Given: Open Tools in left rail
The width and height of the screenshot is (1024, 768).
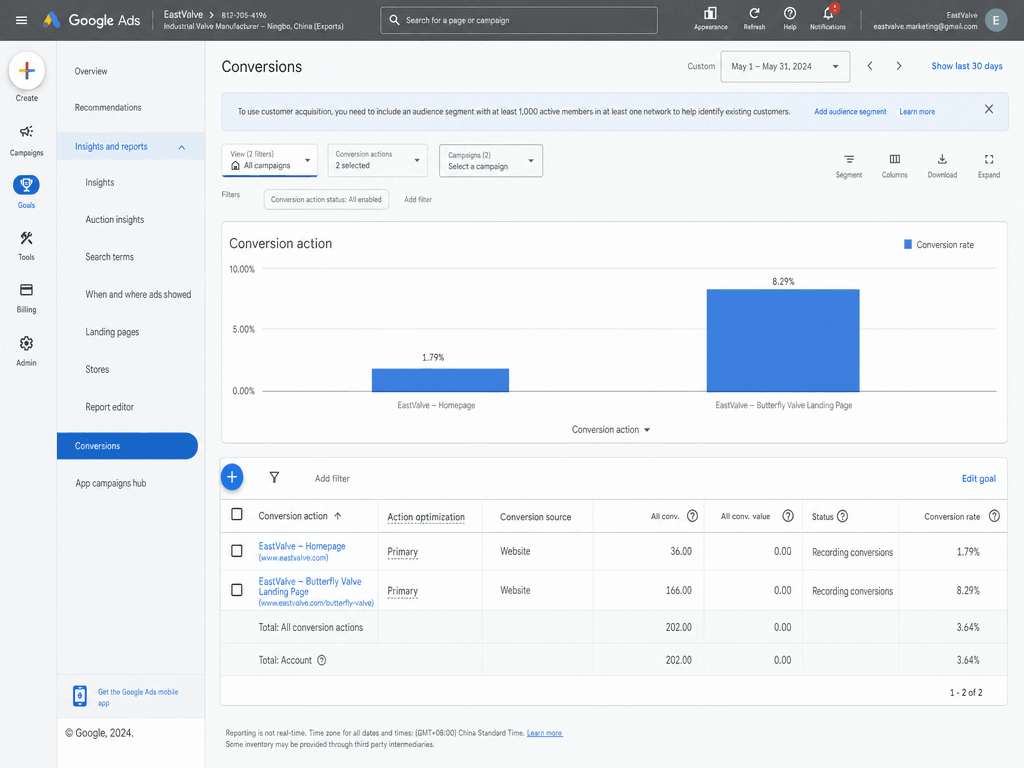Looking at the screenshot, I should (27, 246).
